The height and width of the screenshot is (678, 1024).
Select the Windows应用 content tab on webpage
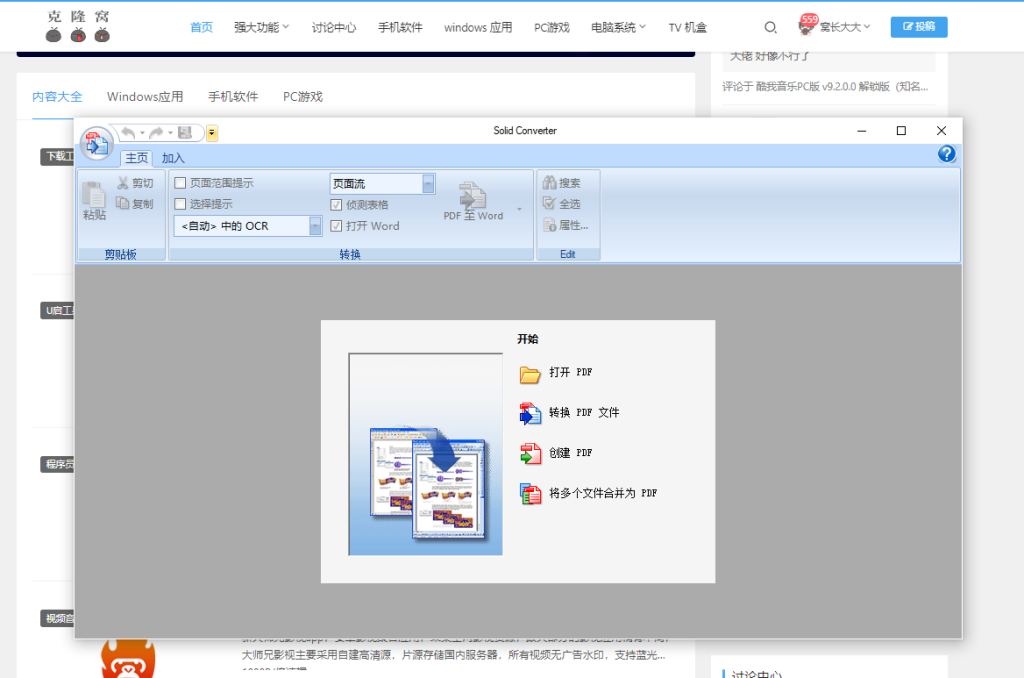[x=145, y=97]
